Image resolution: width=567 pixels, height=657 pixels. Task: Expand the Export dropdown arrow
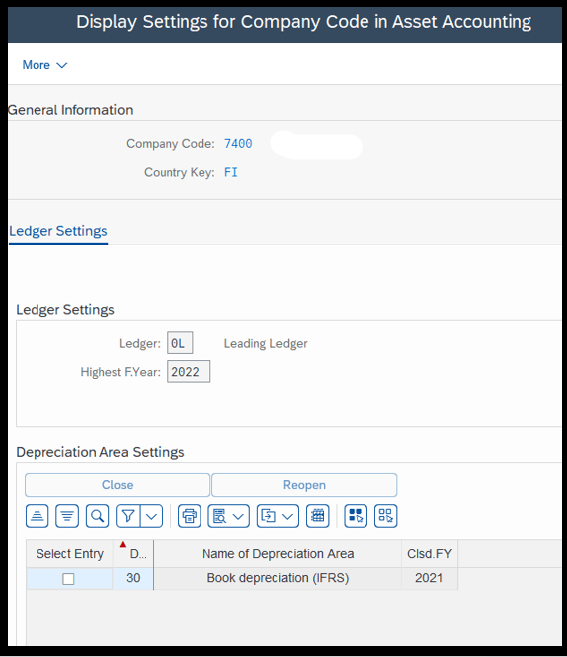(x=287, y=516)
